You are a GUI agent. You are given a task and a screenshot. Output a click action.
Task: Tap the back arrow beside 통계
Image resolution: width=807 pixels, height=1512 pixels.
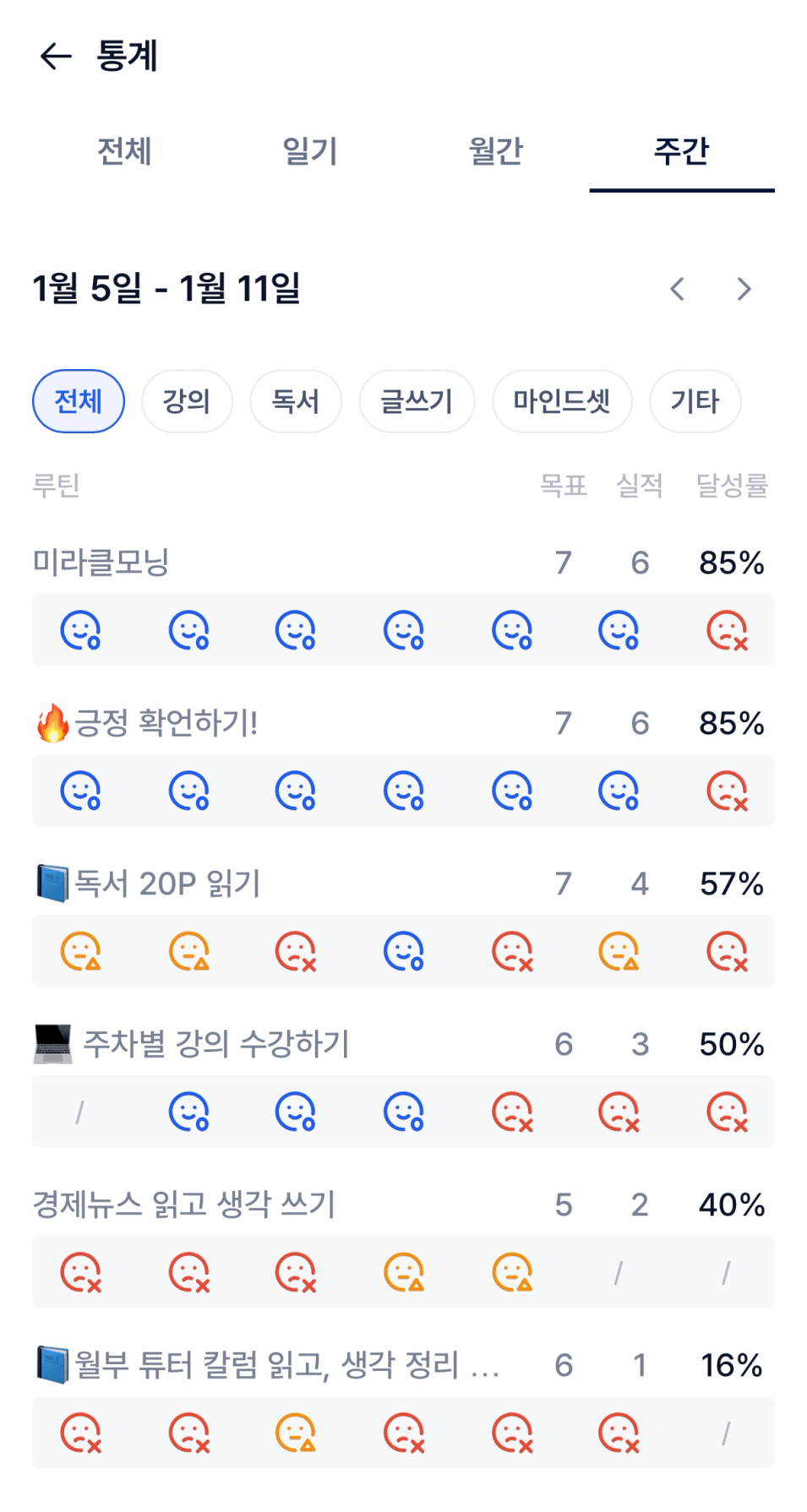56,57
